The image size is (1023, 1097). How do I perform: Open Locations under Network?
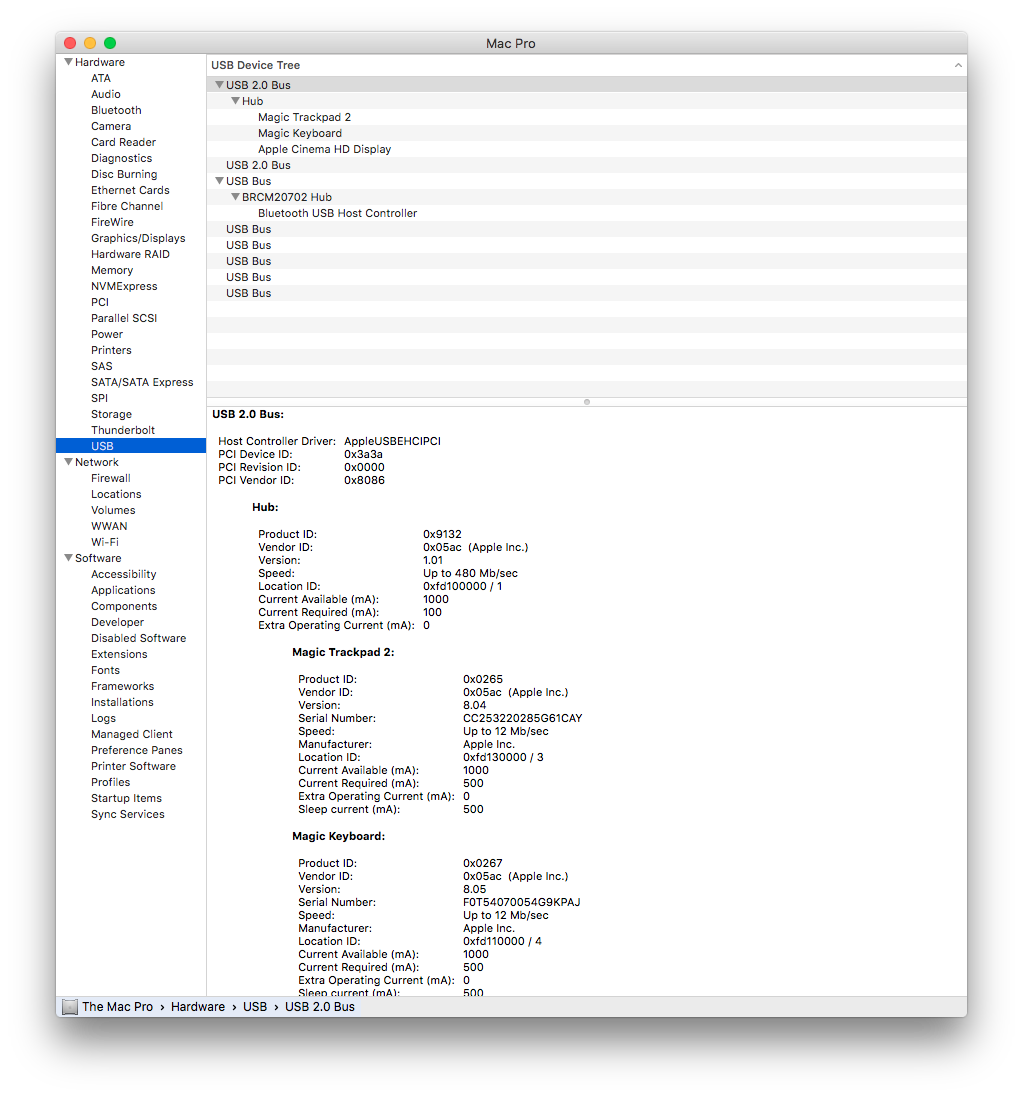pos(116,494)
